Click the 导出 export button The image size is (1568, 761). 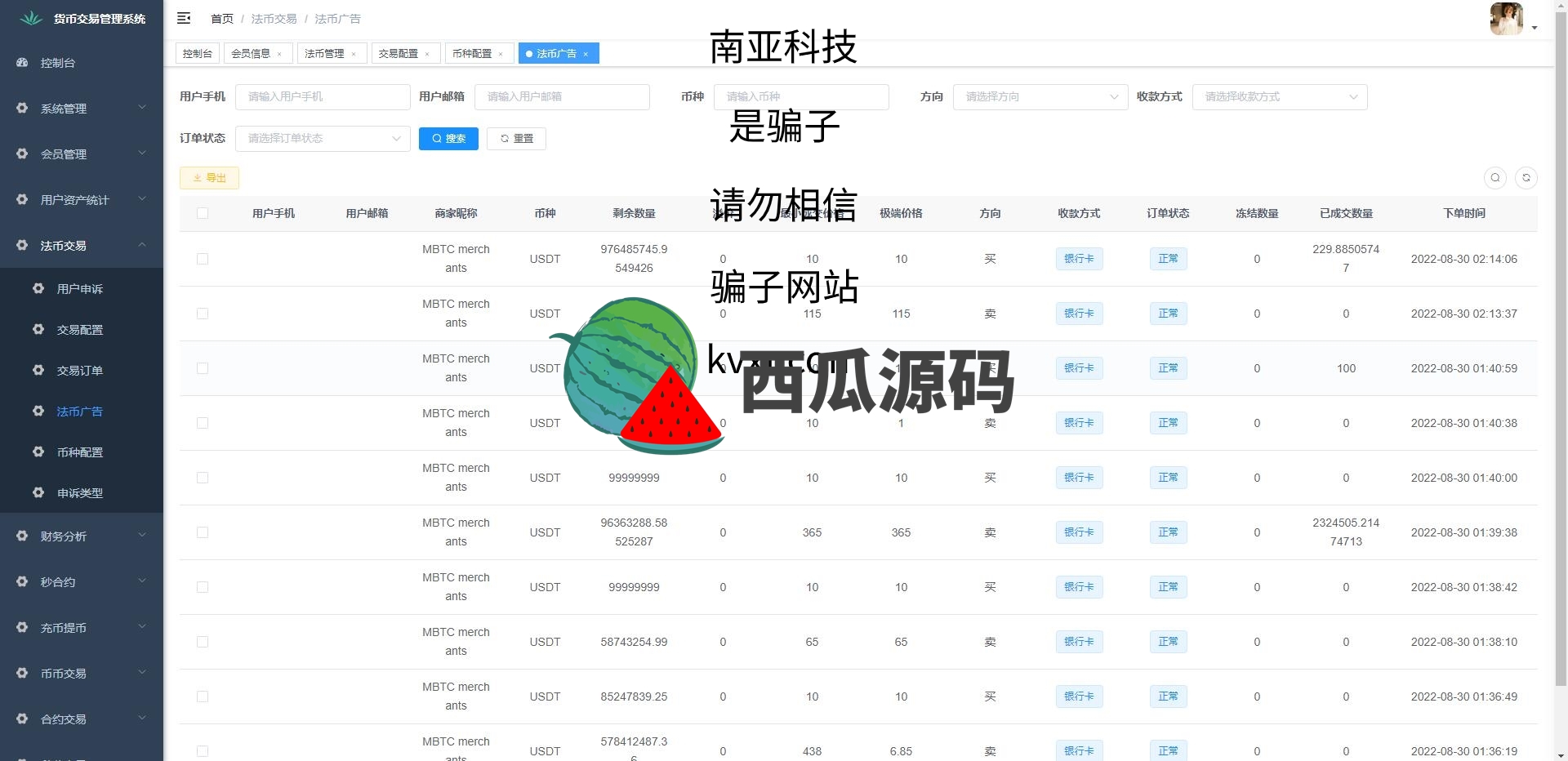[209, 178]
